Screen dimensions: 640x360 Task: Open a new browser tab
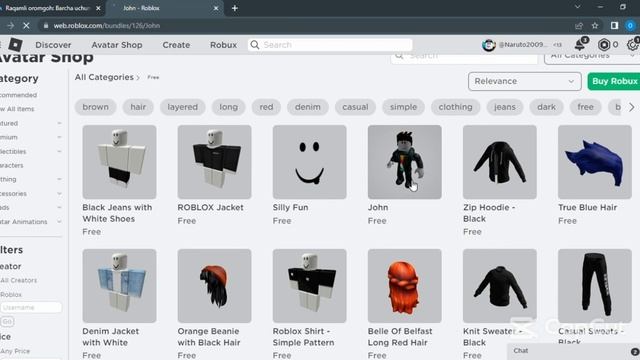point(235,8)
